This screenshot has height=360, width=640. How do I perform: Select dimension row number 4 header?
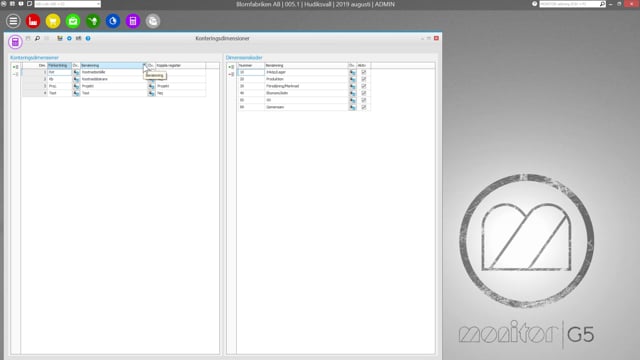35,93
